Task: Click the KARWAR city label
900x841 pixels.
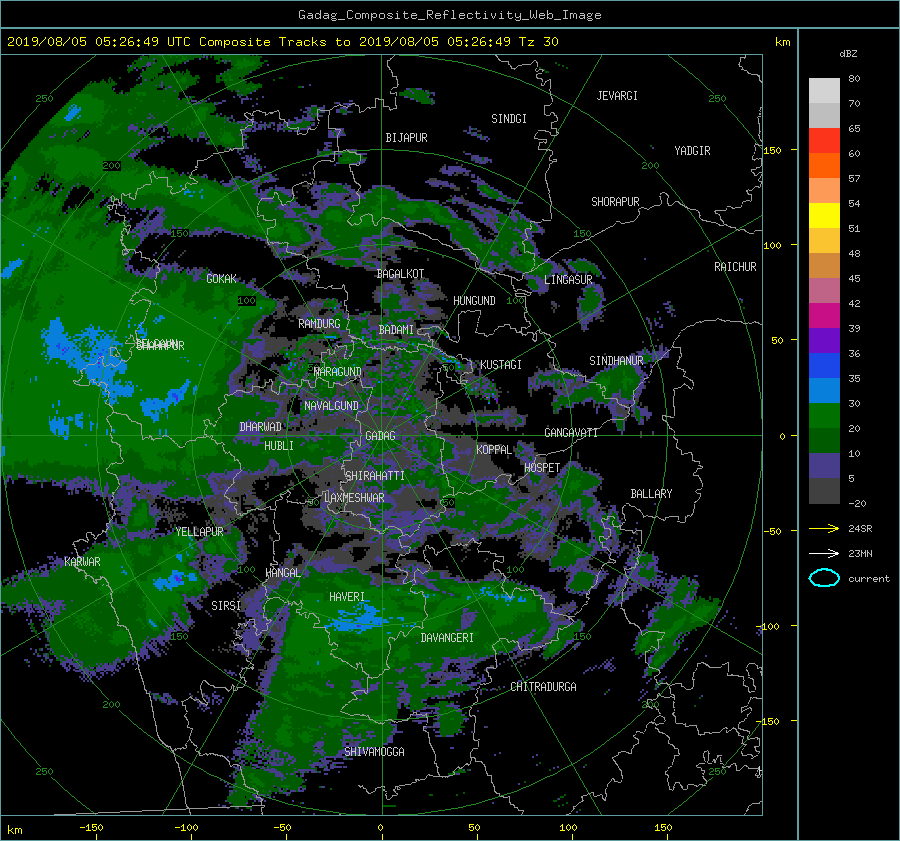Action: coord(82,562)
